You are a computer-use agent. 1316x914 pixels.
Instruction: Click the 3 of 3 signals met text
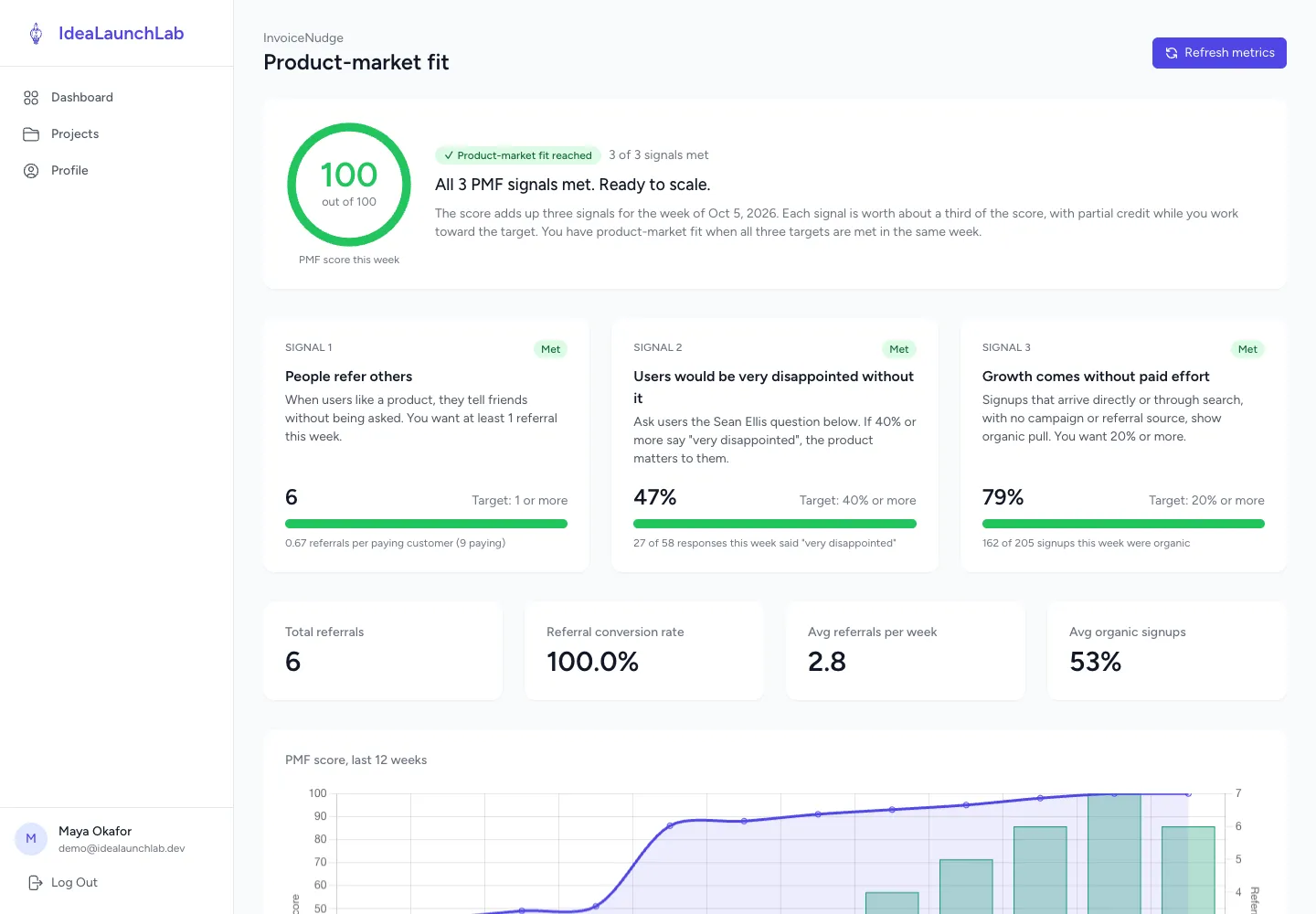click(x=659, y=155)
